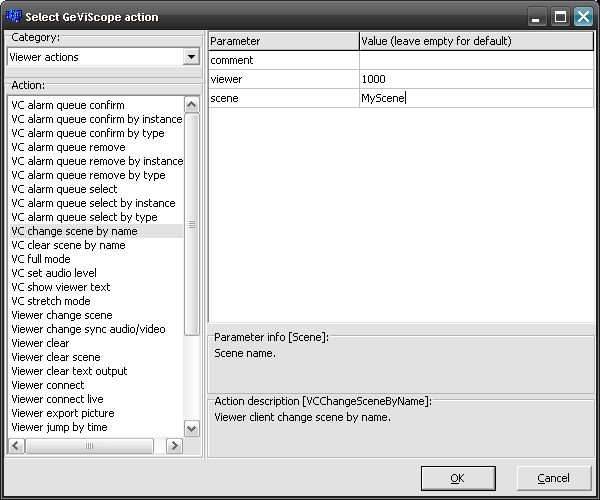The height and width of the screenshot is (500, 600).
Task: Choose 'Viewer export picture' from list
Action: (63, 413)
